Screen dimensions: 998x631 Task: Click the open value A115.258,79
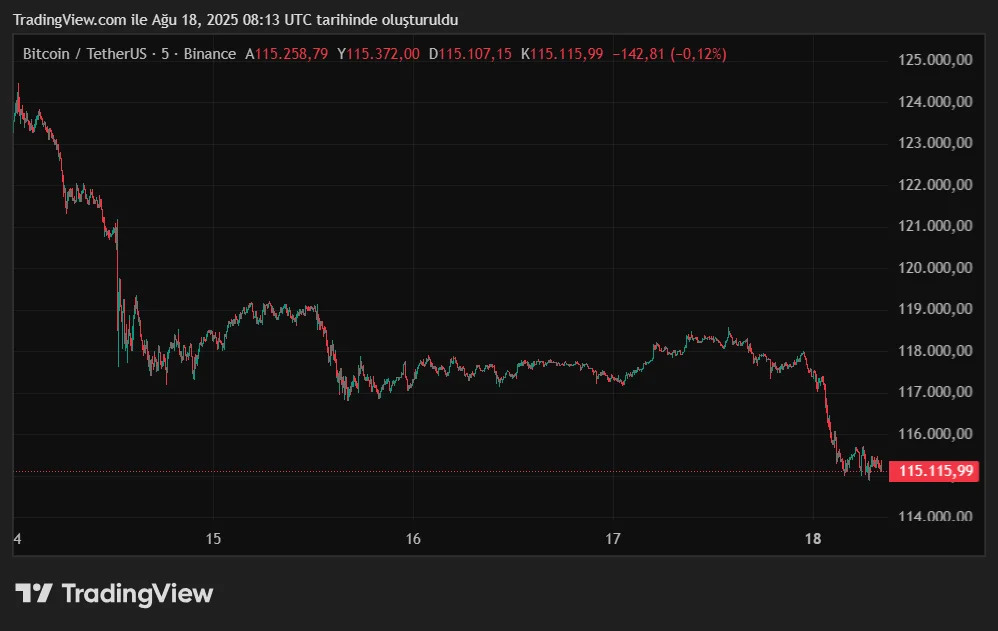[287, 54]
